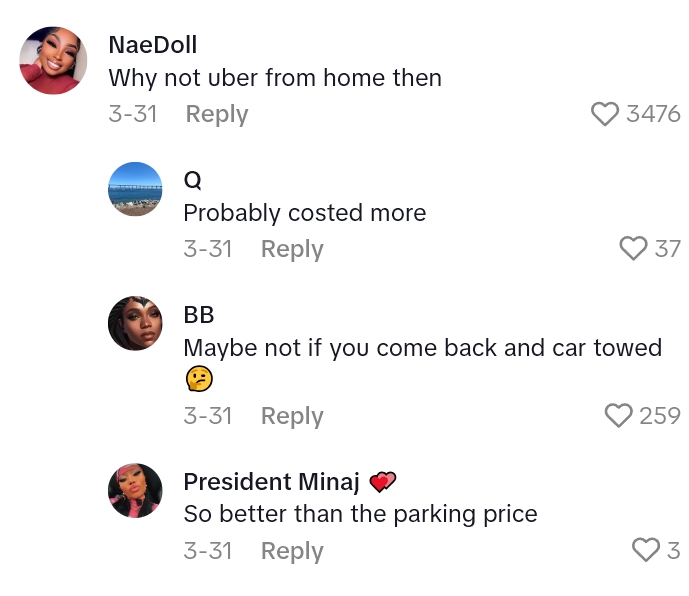
Task: Click the 'Probably costed more' comment text
Action: tap(304, 213)
